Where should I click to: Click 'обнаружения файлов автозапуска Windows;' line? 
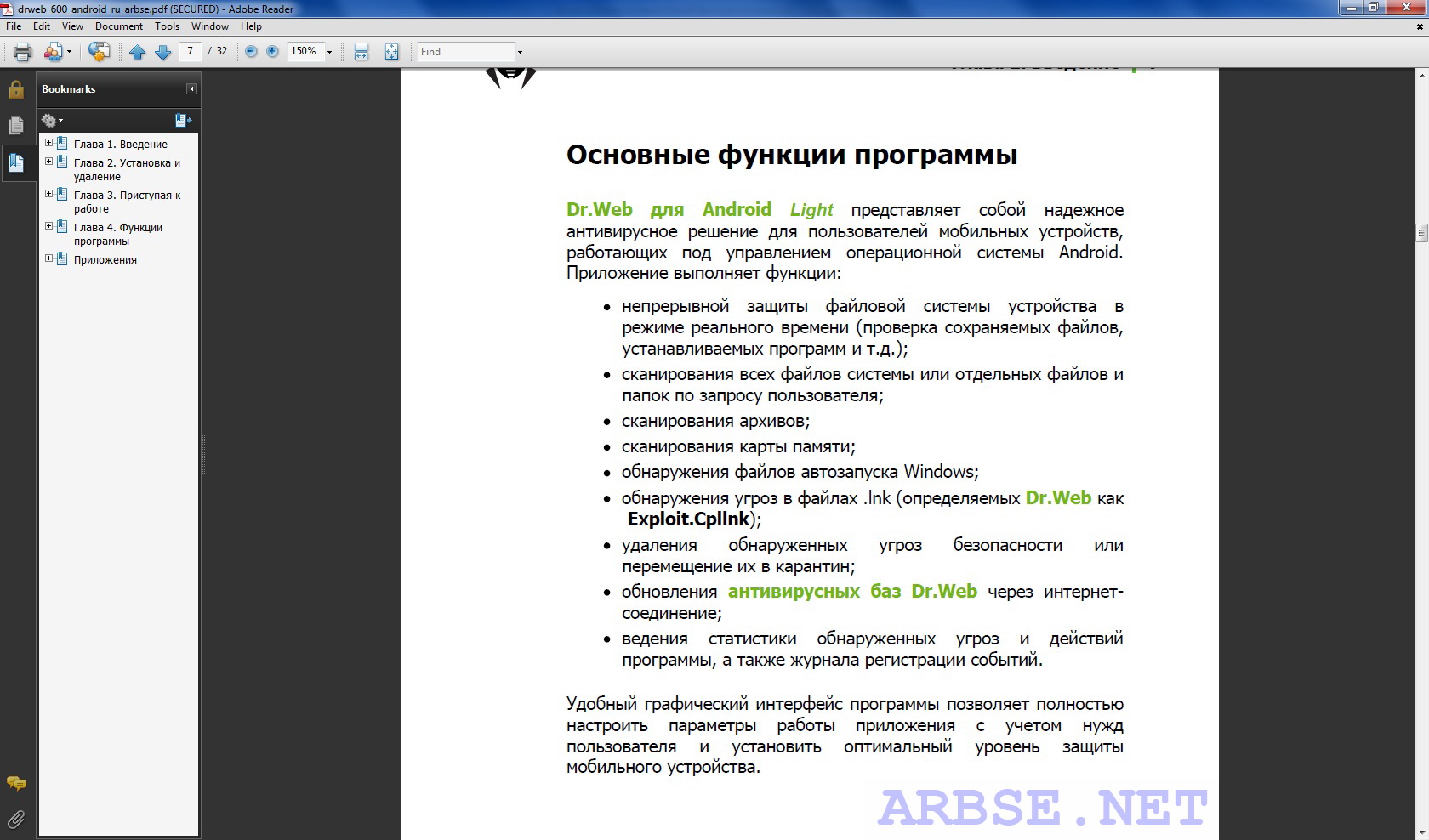click(x=800, y=472)
